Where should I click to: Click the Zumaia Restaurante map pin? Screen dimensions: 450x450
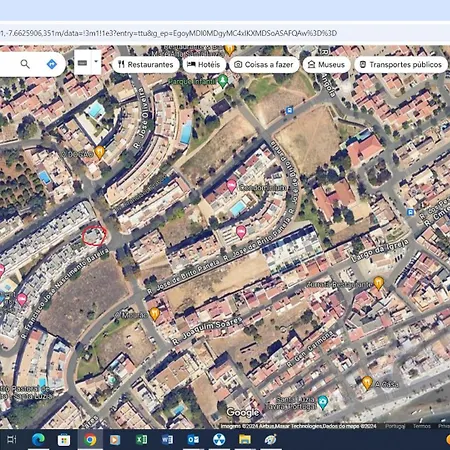tap(378, 283)
